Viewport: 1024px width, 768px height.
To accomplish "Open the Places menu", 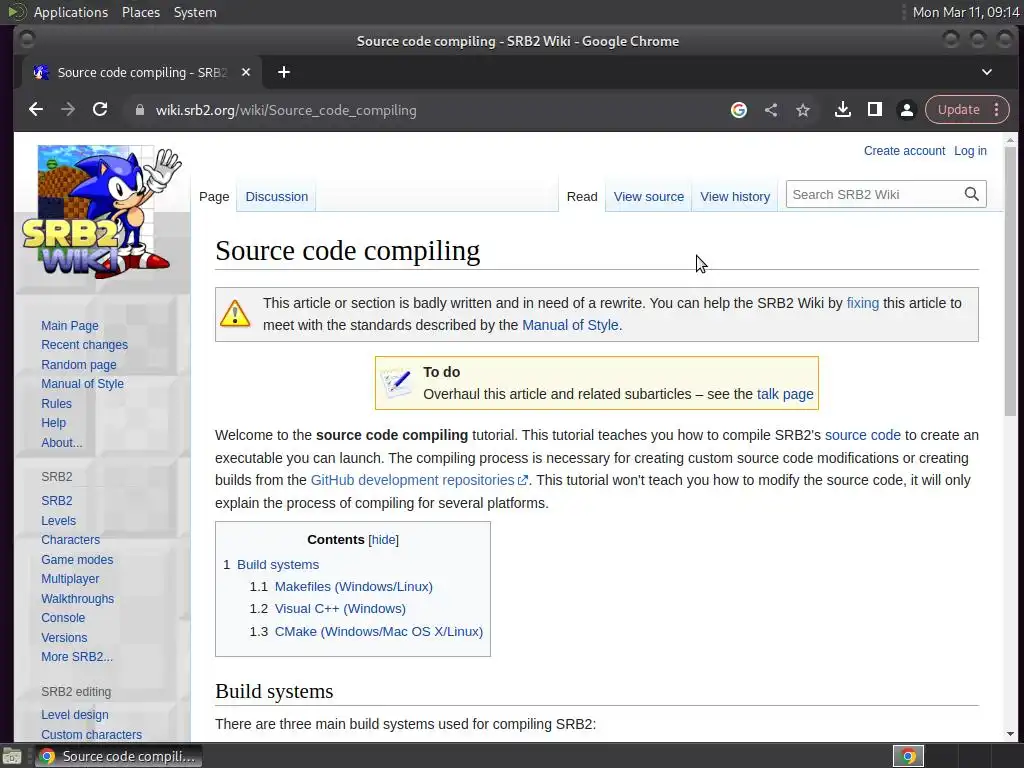I will (x=140, y=12).
